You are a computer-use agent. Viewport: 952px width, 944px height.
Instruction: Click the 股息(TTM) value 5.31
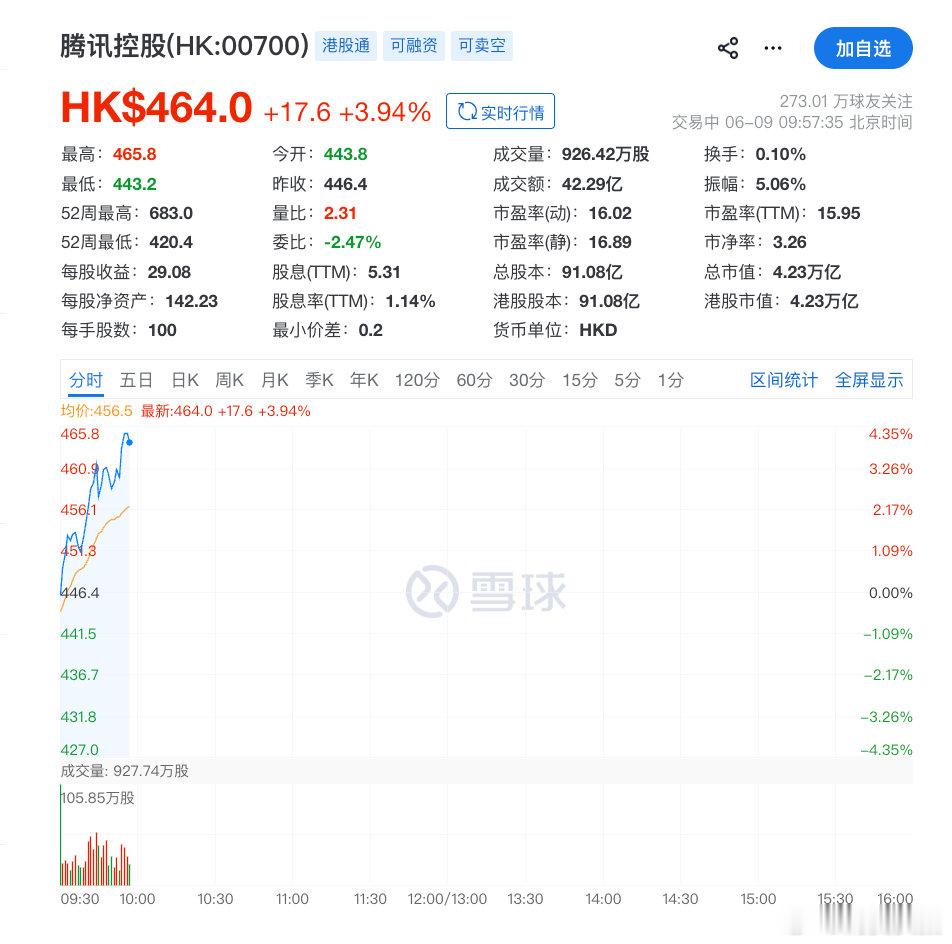pos(384,272)
